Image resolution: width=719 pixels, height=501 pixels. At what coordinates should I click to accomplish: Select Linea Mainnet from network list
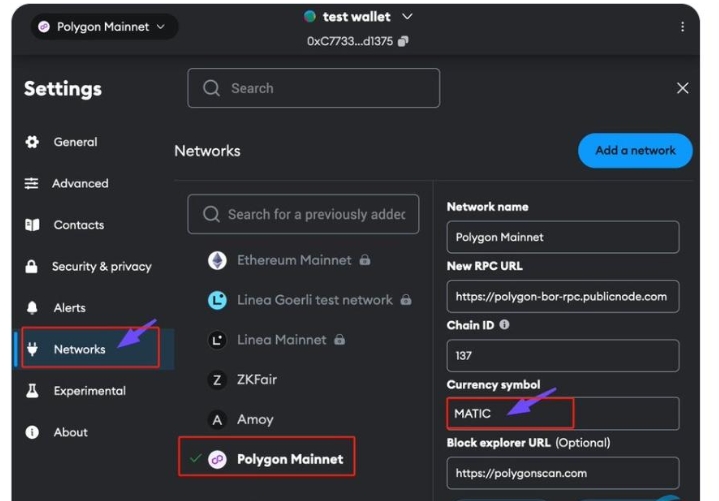click(281, 340)
